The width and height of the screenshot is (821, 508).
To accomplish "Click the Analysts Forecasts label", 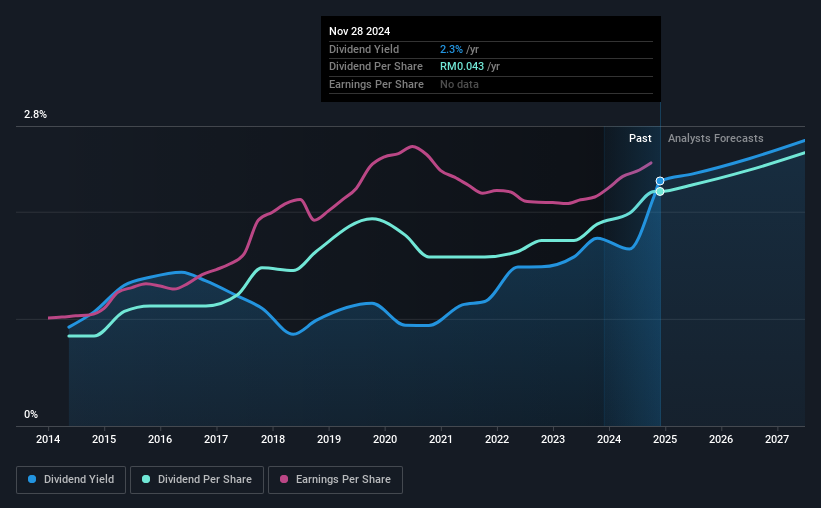I will 716,138.
